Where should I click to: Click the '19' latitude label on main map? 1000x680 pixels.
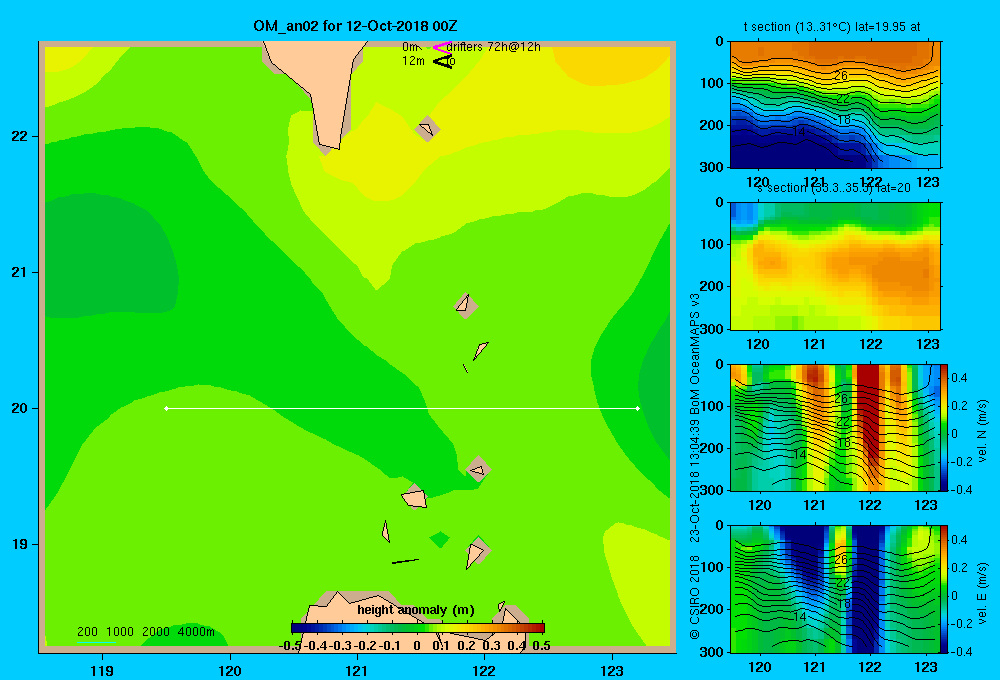[20, 544]
